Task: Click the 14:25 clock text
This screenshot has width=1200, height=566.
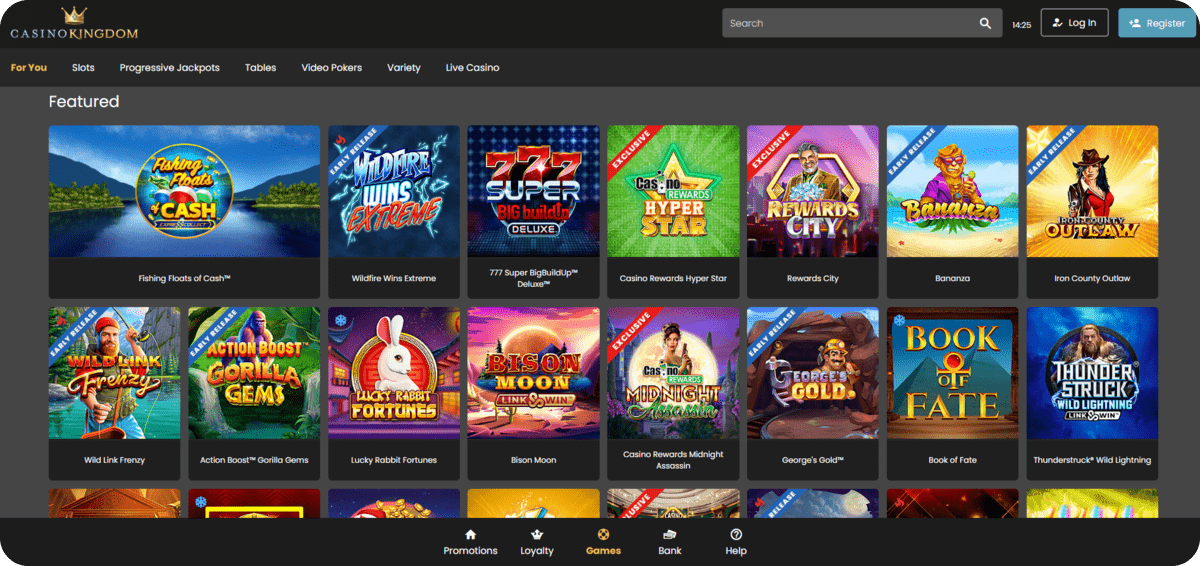Action: [1021, 24]
